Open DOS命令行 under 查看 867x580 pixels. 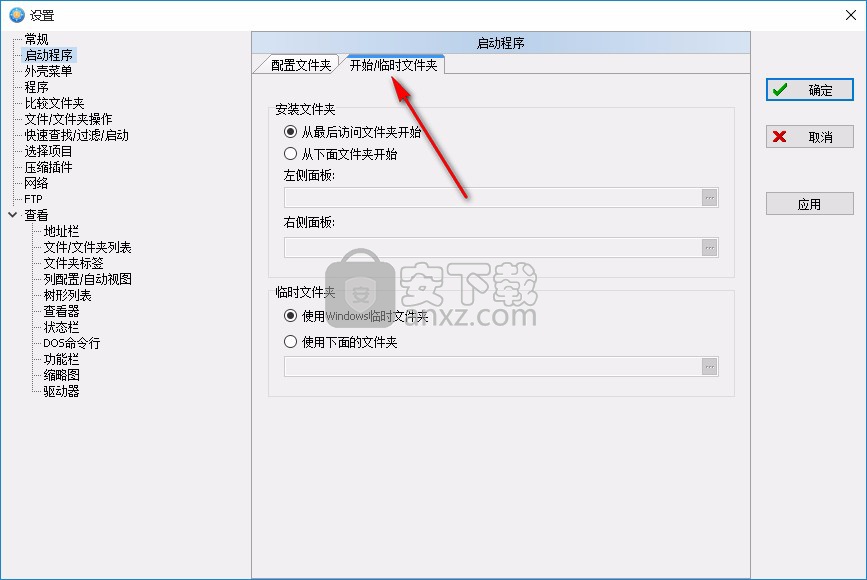[72, 343]
